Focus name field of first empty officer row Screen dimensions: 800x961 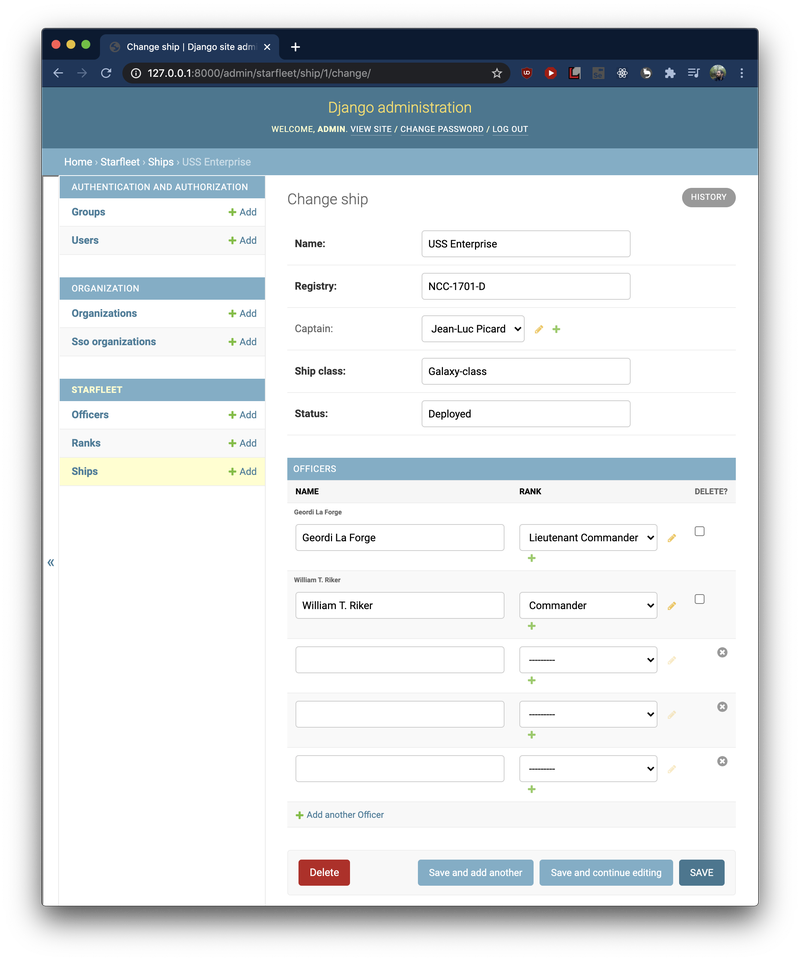pyautogui.click(x=400, y=659)
